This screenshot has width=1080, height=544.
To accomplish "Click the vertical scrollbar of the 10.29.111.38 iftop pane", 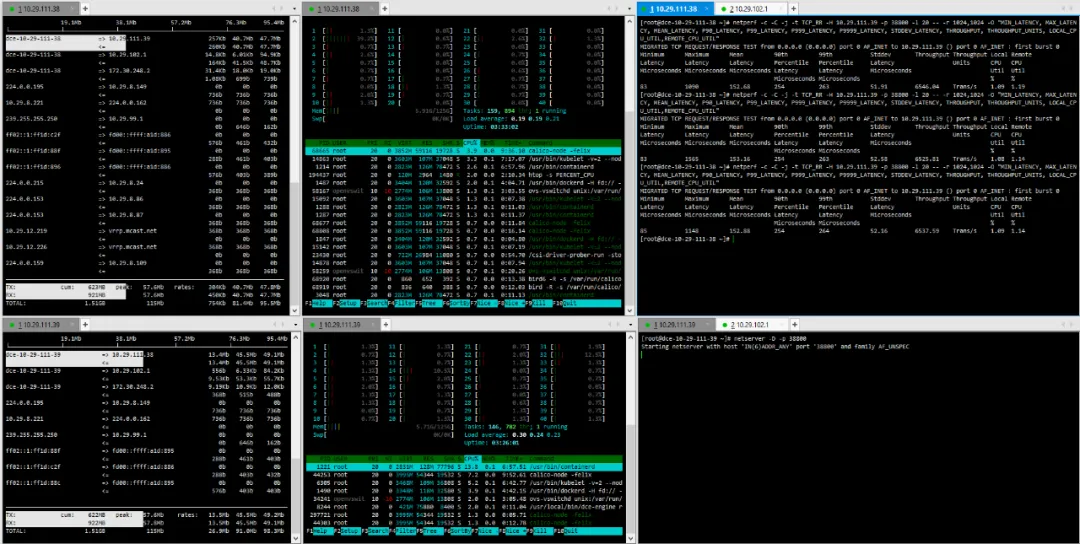I will pos(294,165).
